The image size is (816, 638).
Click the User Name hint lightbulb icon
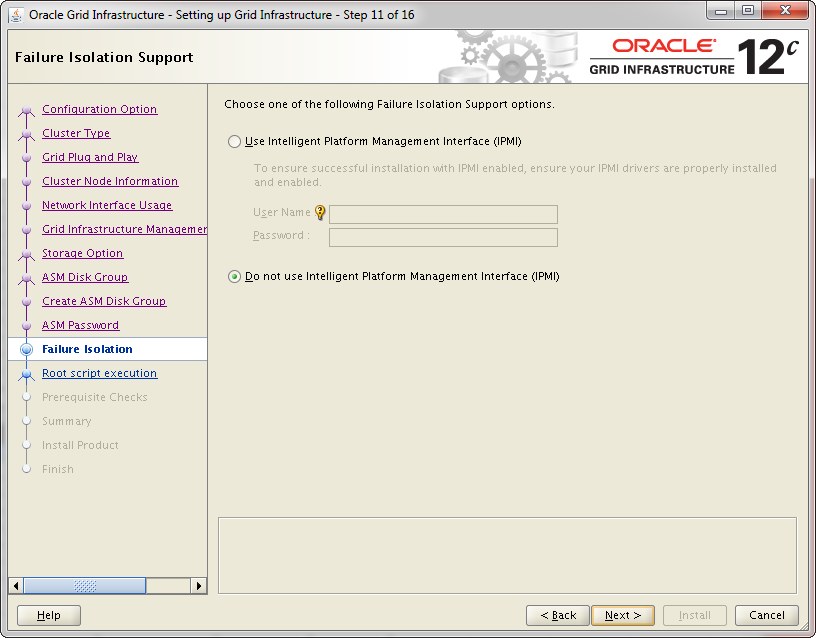click(320, 212)
